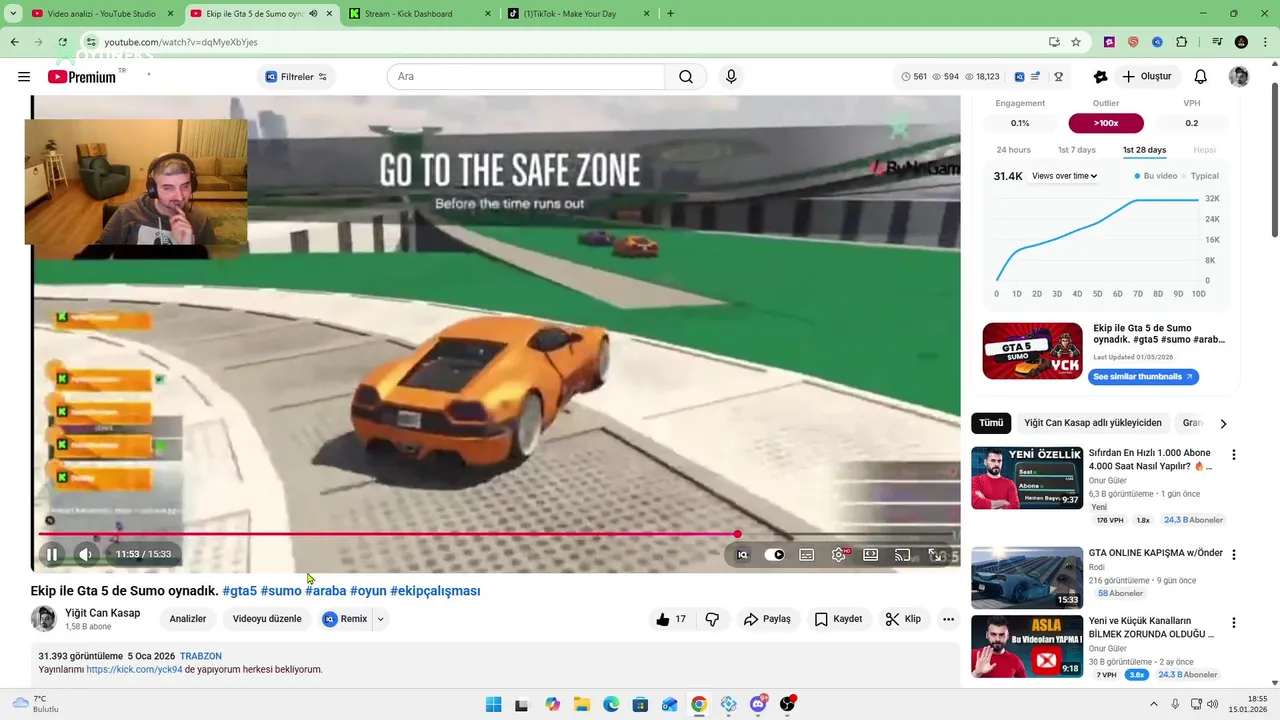The image size is (1280, 720).
Task: Open Analizler for this video
Action: click(x=188, y=619)
